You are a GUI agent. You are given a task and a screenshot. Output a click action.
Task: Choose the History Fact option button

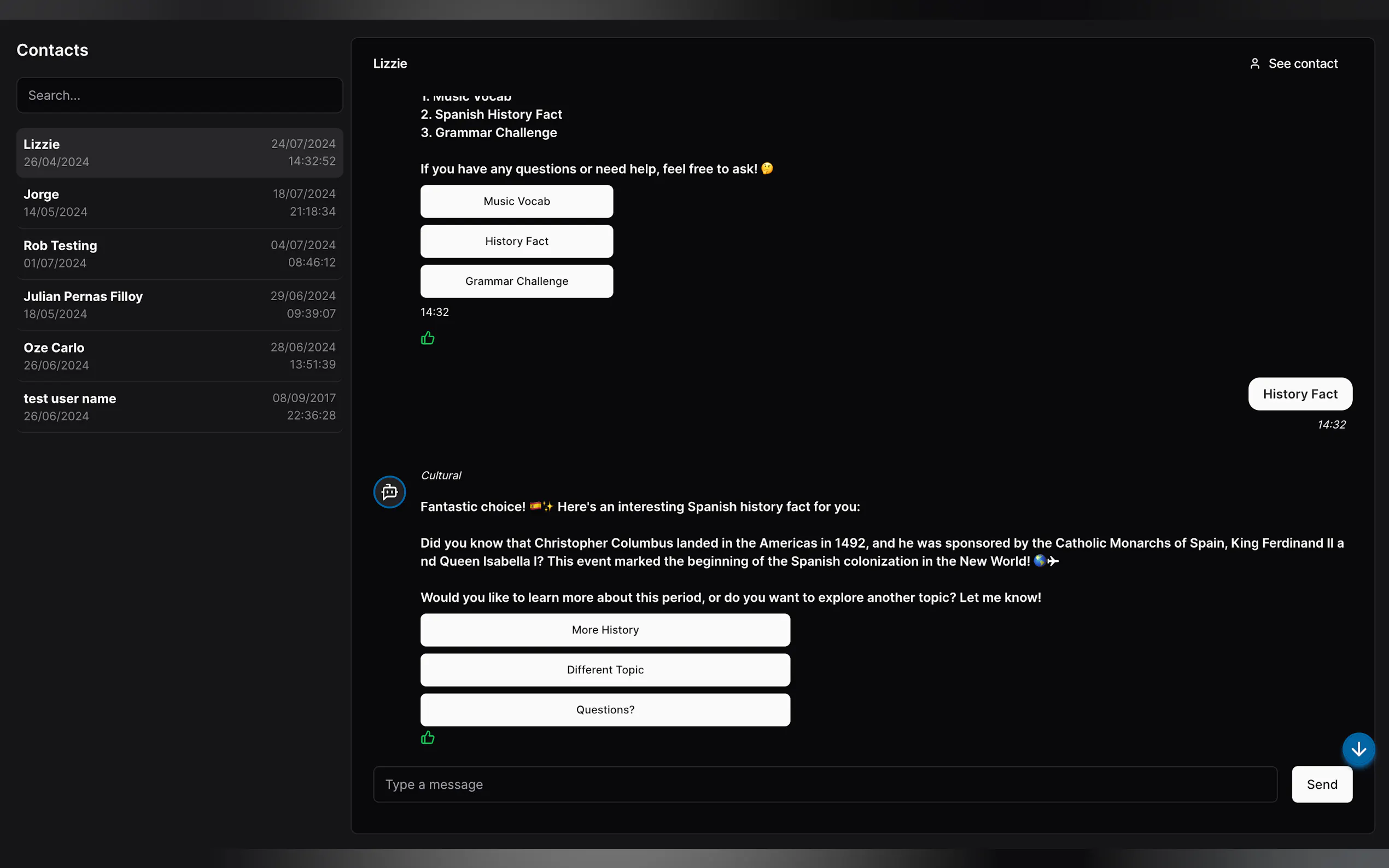point(516,241)
